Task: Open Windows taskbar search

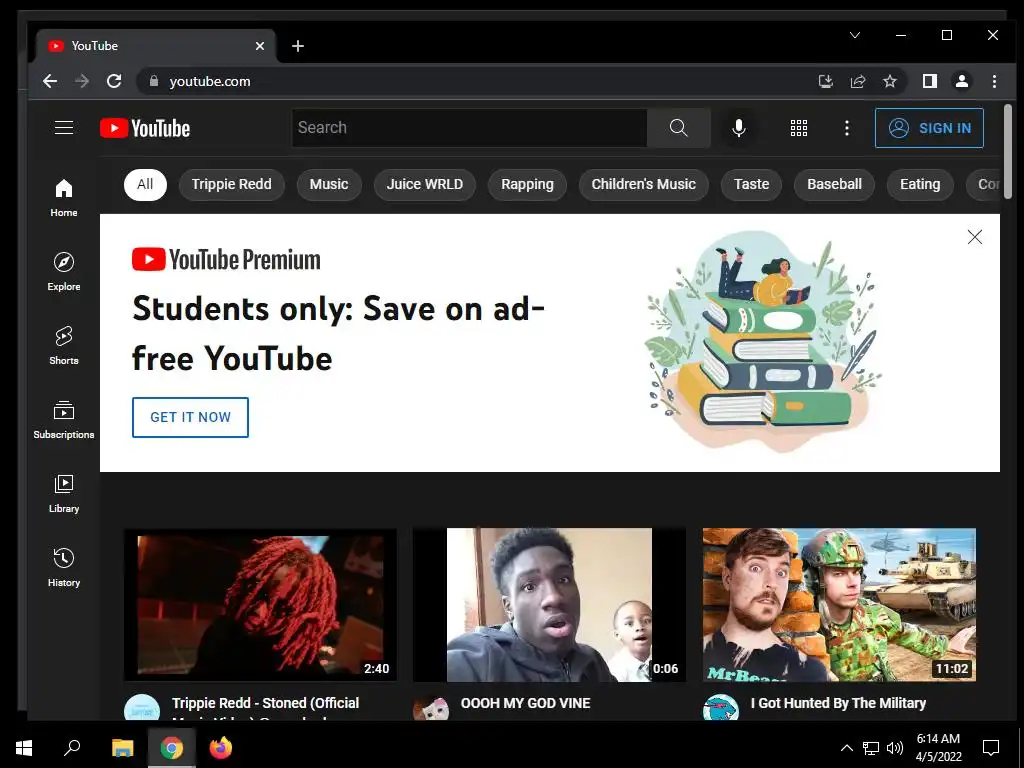Action: [x=72, y=748]
